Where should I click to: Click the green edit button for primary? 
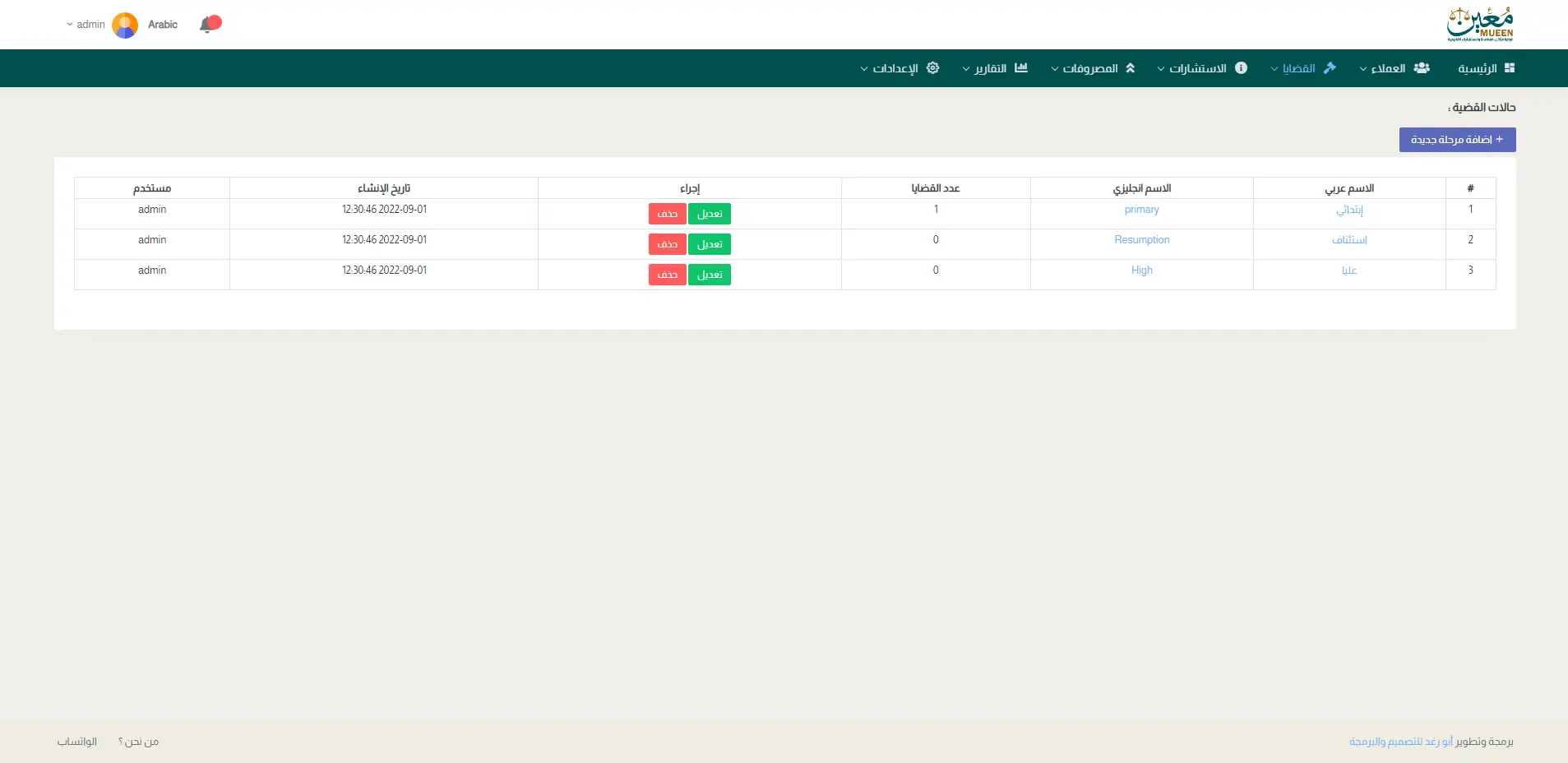coord(709,214)
